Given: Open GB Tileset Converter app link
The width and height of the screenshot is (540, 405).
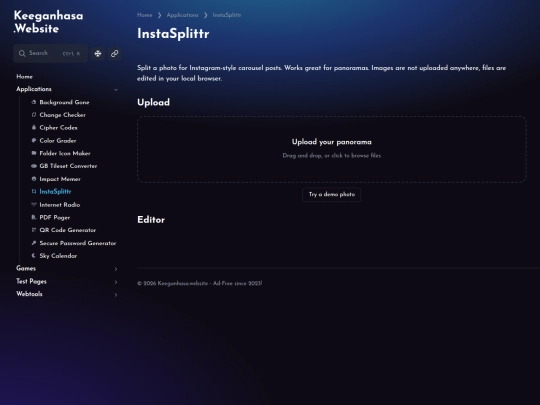Looking at the screenshot, I should tap(68, 166).
